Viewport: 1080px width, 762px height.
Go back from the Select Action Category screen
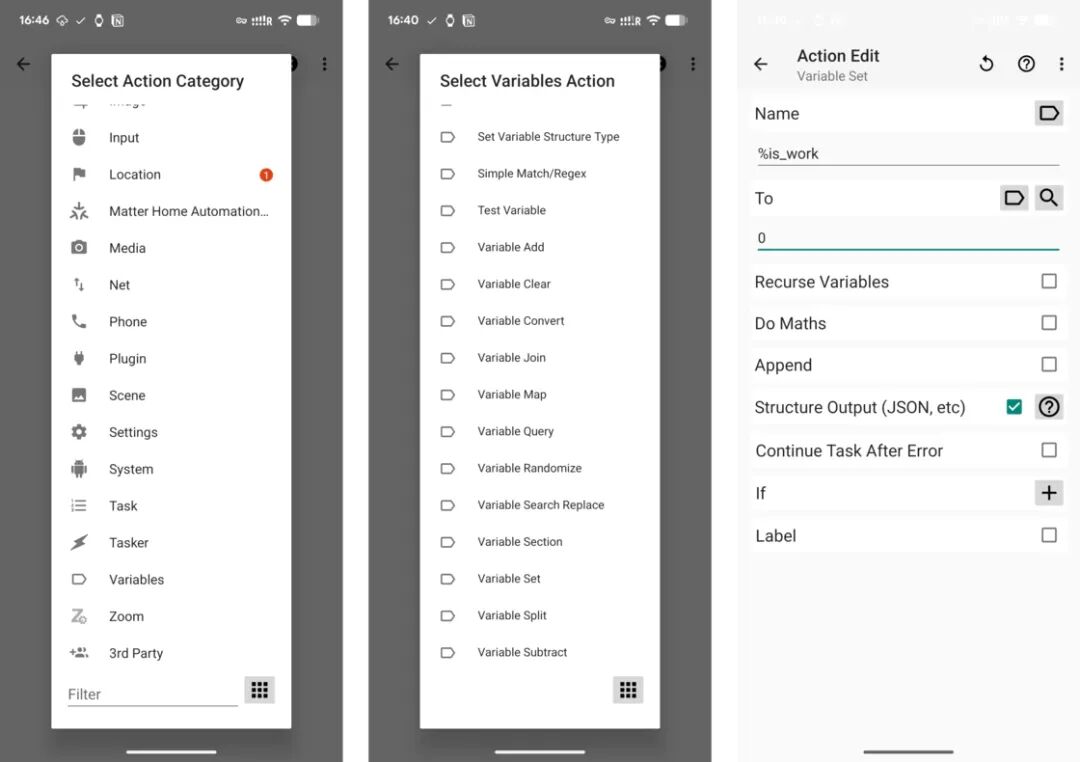[23, 64]
